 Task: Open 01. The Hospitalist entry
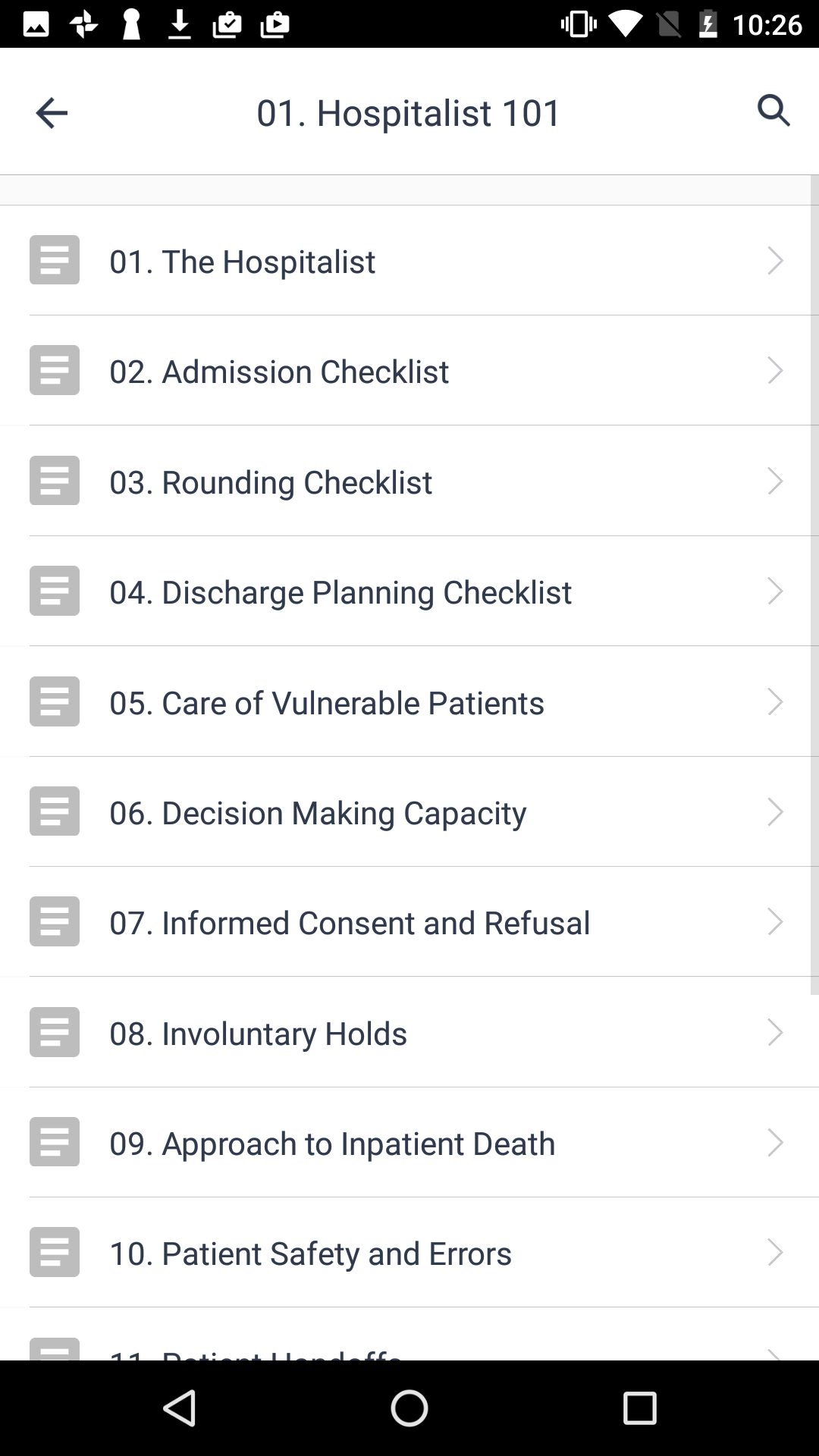coord(409,260)
